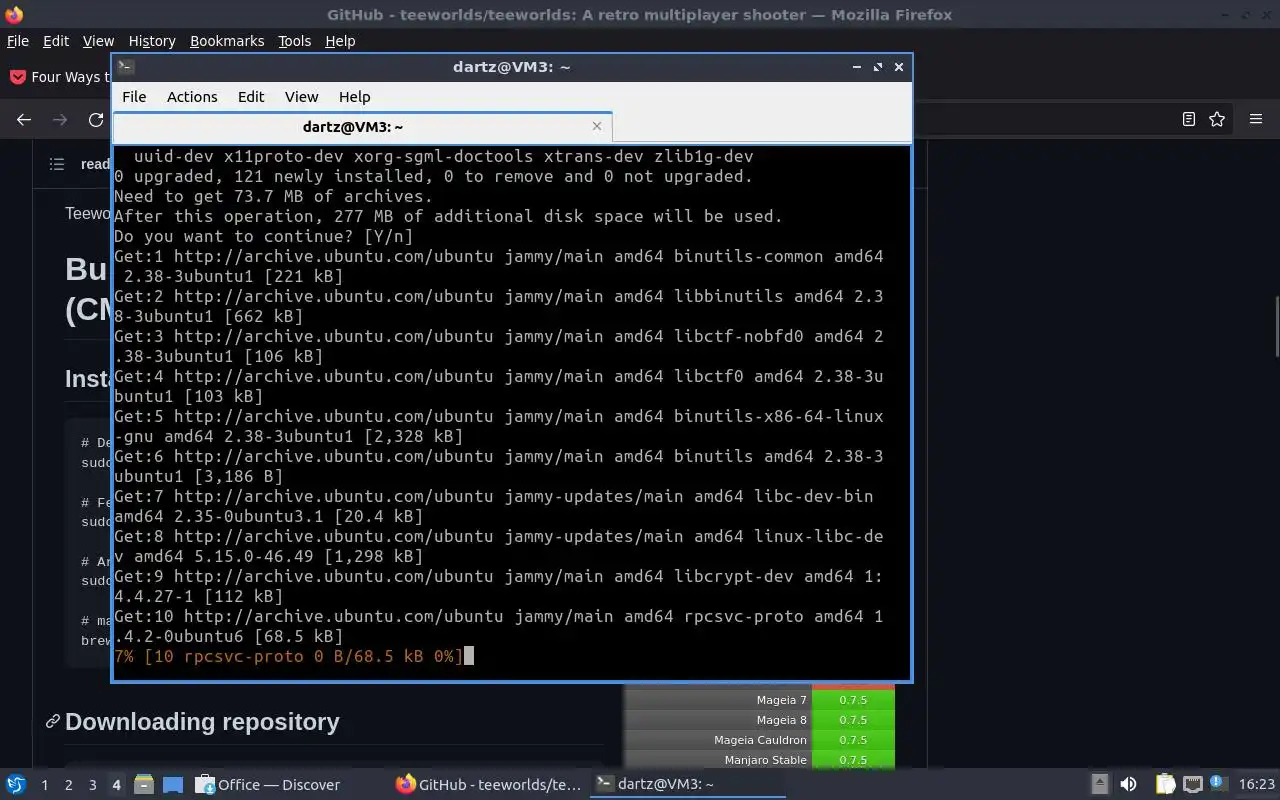Click the Mageia Cauldron row label
The width and height of the screenshot is (1280, 800).
click(x=760, y=740)
